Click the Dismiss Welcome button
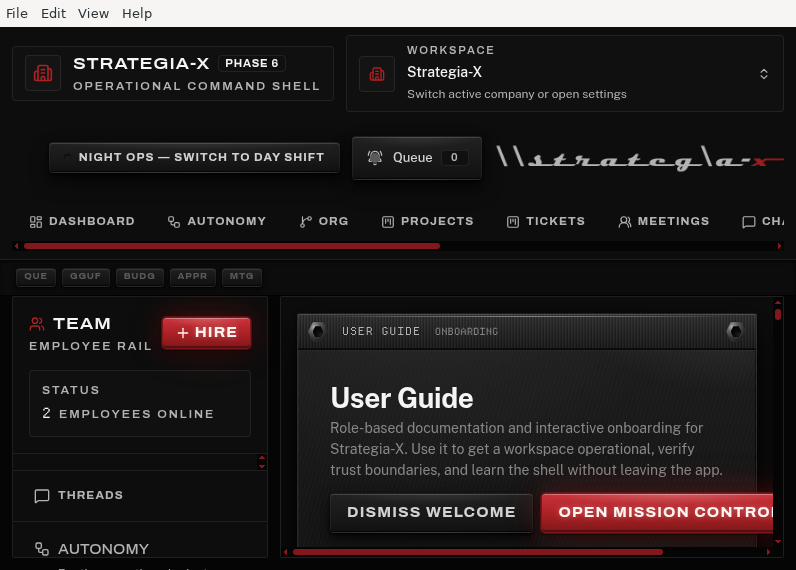 pyautogui.click(x=431, y=512)
